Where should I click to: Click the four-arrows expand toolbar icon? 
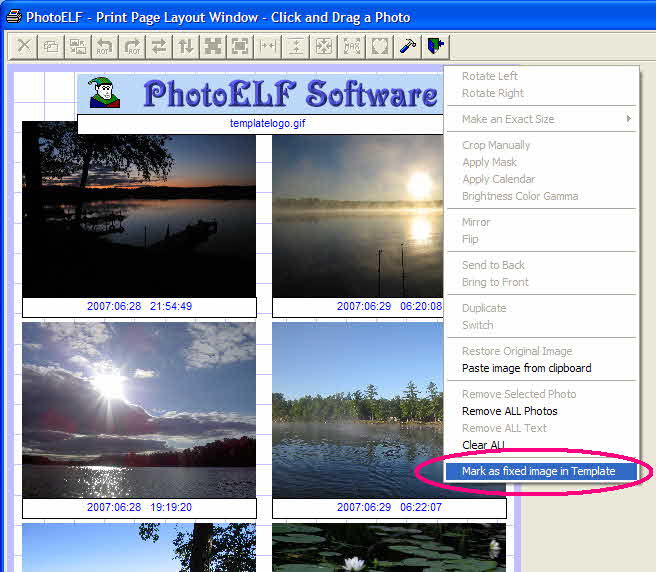coord(324,46)
